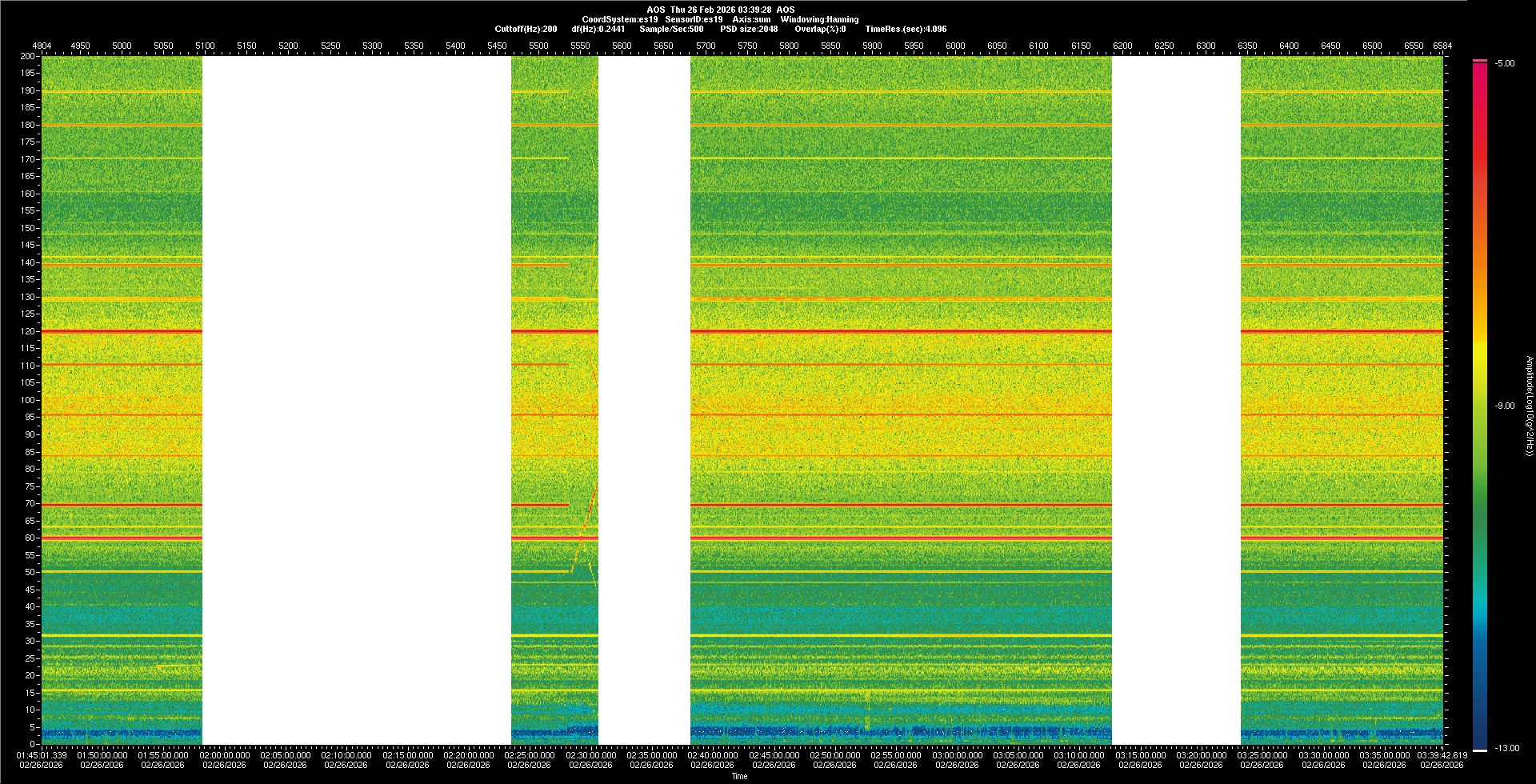Click the 03:00:00.000 time tick label

957,754
